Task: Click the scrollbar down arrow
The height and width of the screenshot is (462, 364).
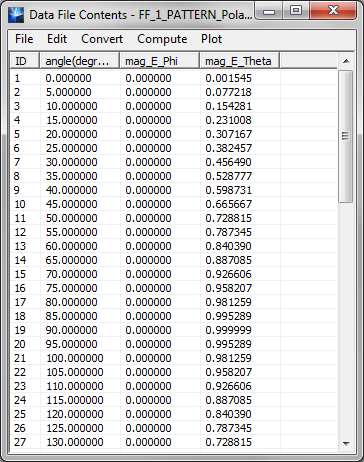Action: (346, 443)
